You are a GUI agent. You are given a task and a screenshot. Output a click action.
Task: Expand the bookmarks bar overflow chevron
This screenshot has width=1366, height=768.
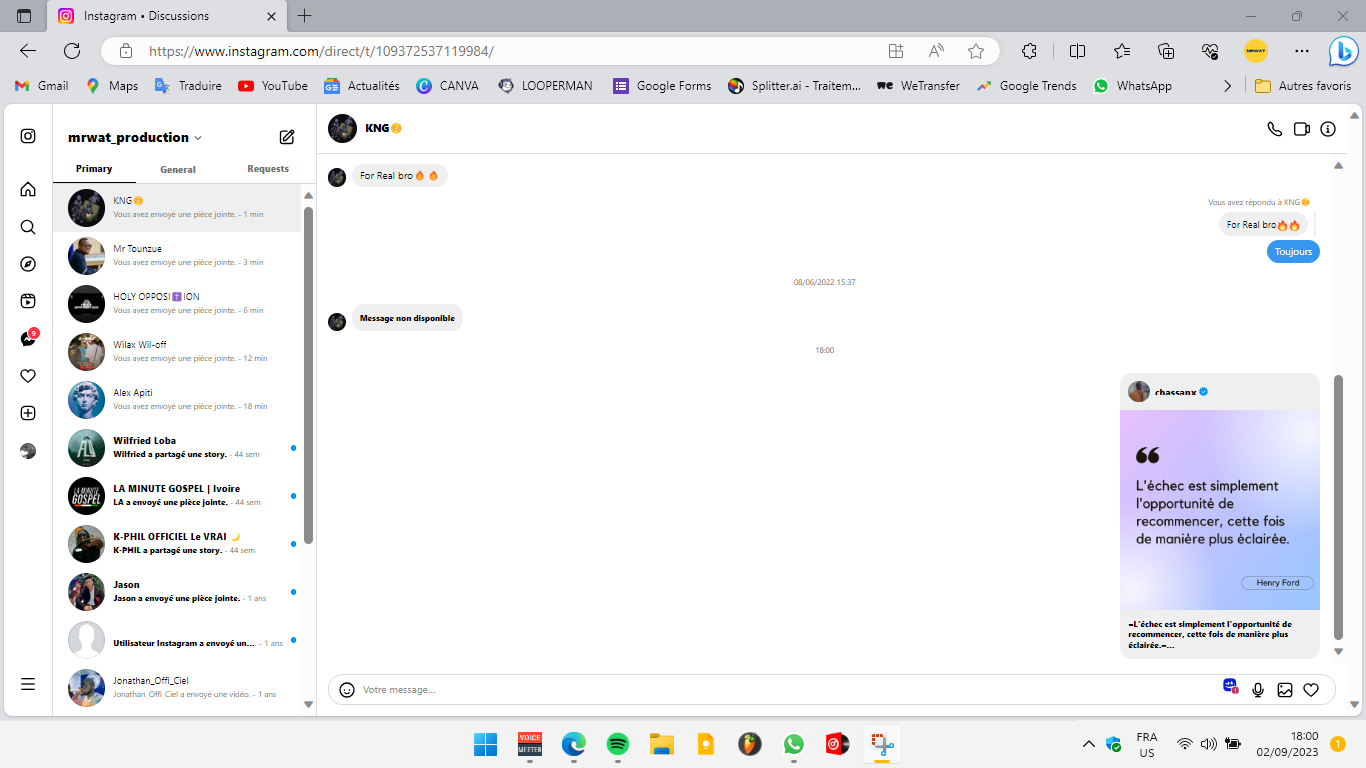[x=1227, y=86]
